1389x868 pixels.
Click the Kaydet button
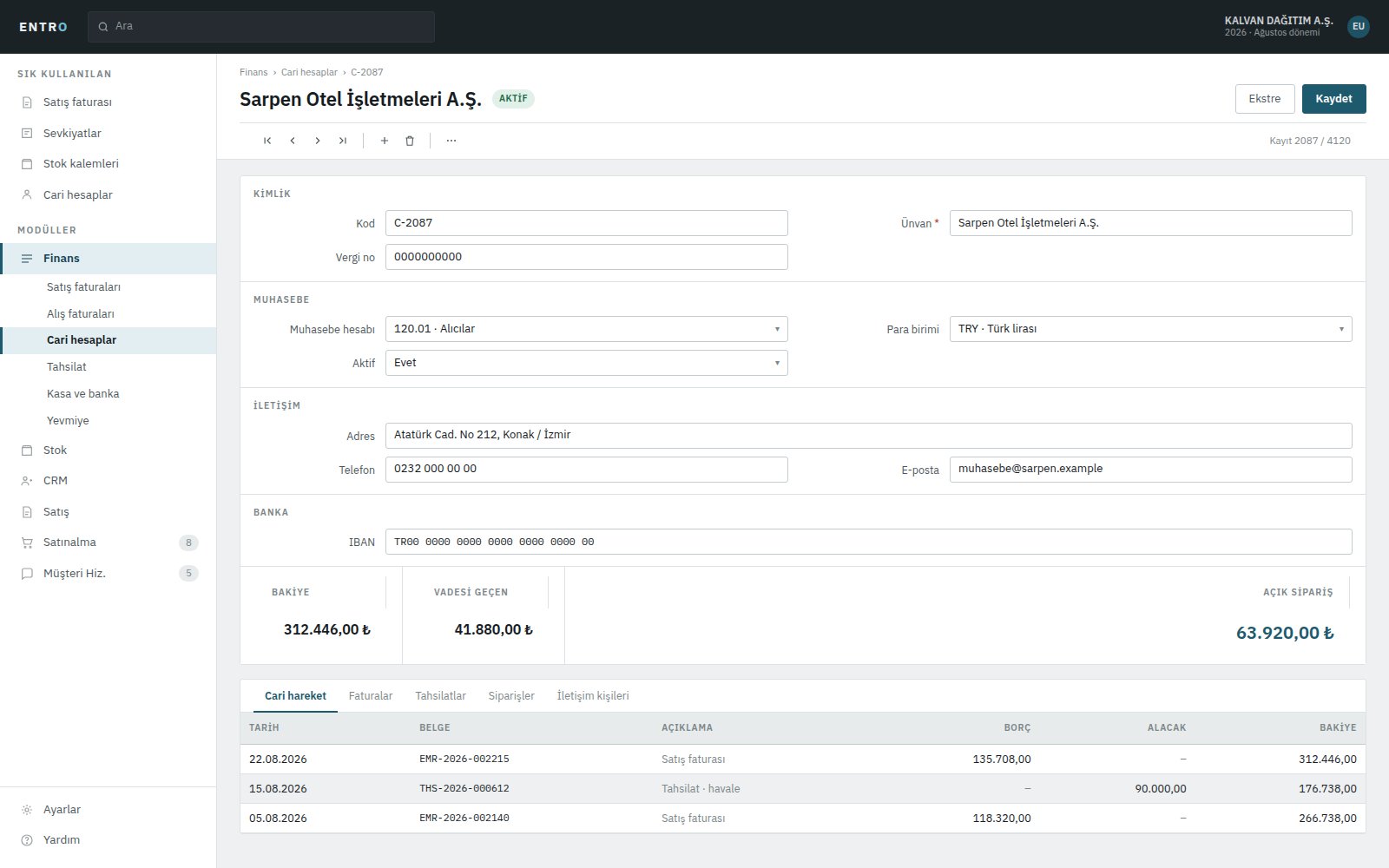pos(1333,99)
